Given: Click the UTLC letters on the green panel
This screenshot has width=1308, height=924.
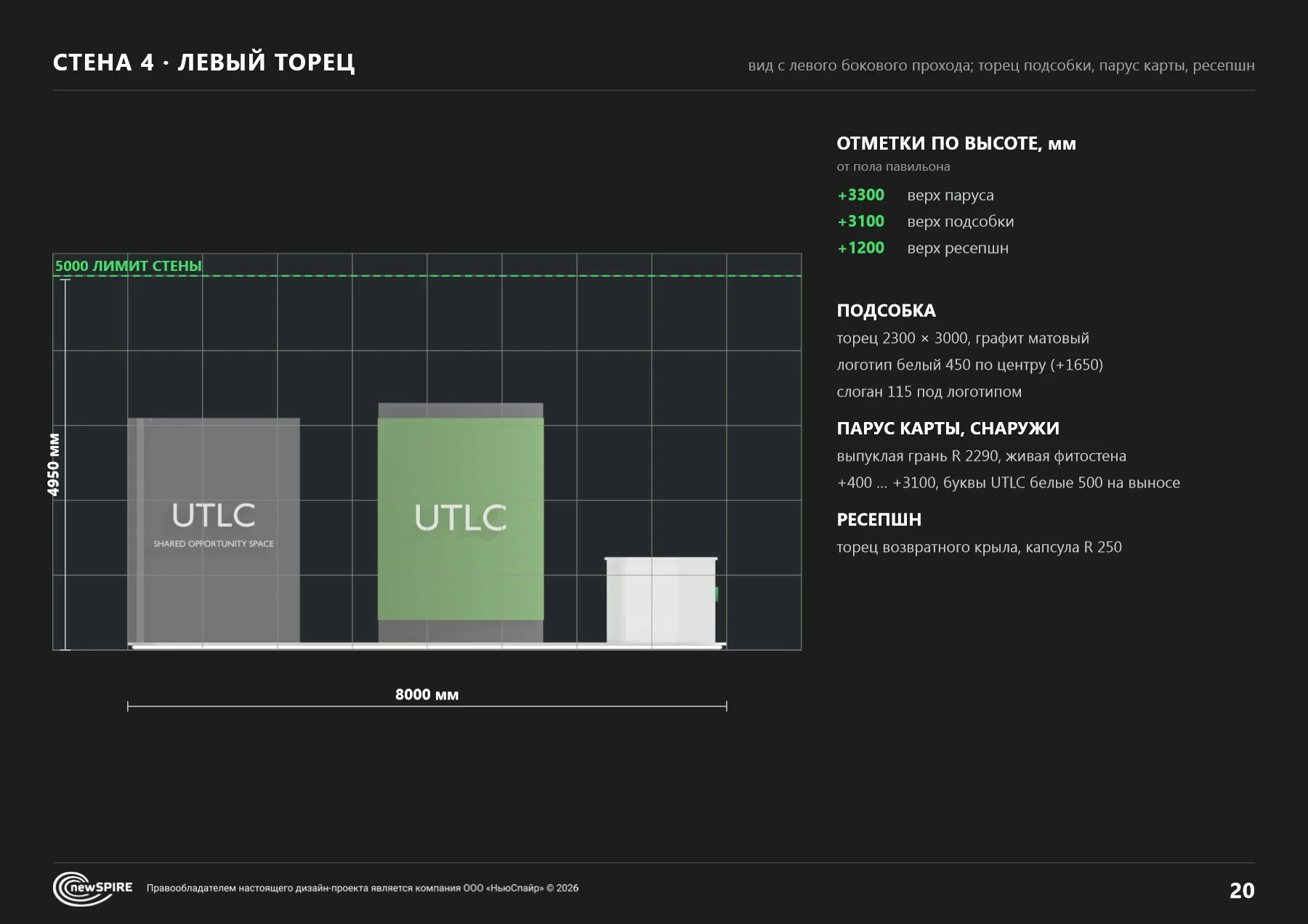Looking at the screenshot, I should click(461, 518).
